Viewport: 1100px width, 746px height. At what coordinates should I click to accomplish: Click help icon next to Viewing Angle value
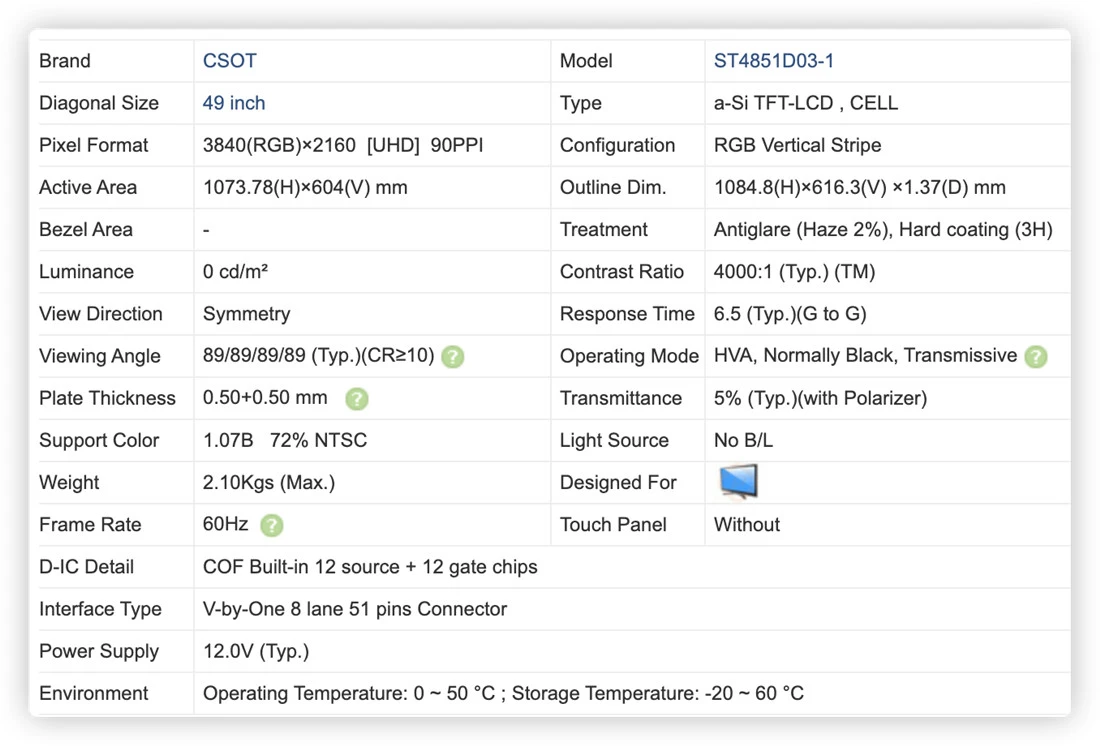coord(452,357)
